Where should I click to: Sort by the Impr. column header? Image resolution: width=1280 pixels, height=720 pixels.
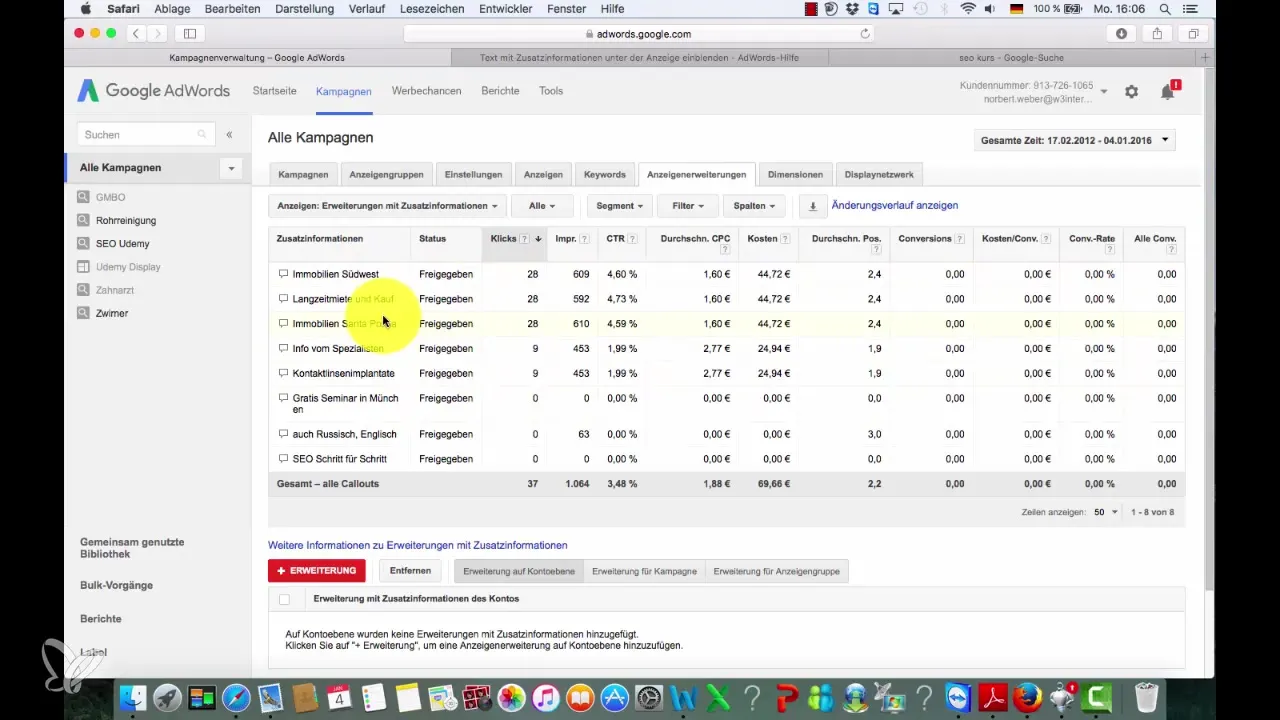coord(567,239)
